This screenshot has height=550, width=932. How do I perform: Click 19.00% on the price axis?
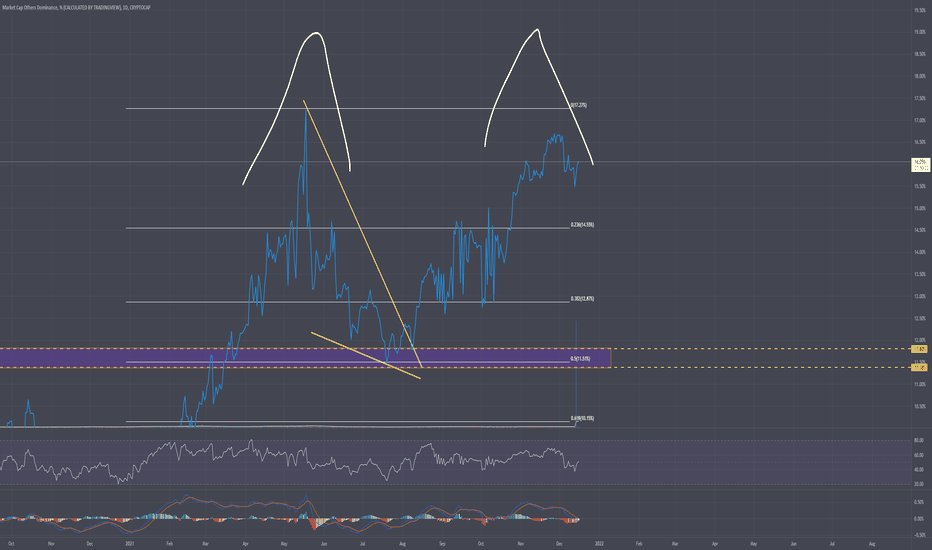(920, 32)
